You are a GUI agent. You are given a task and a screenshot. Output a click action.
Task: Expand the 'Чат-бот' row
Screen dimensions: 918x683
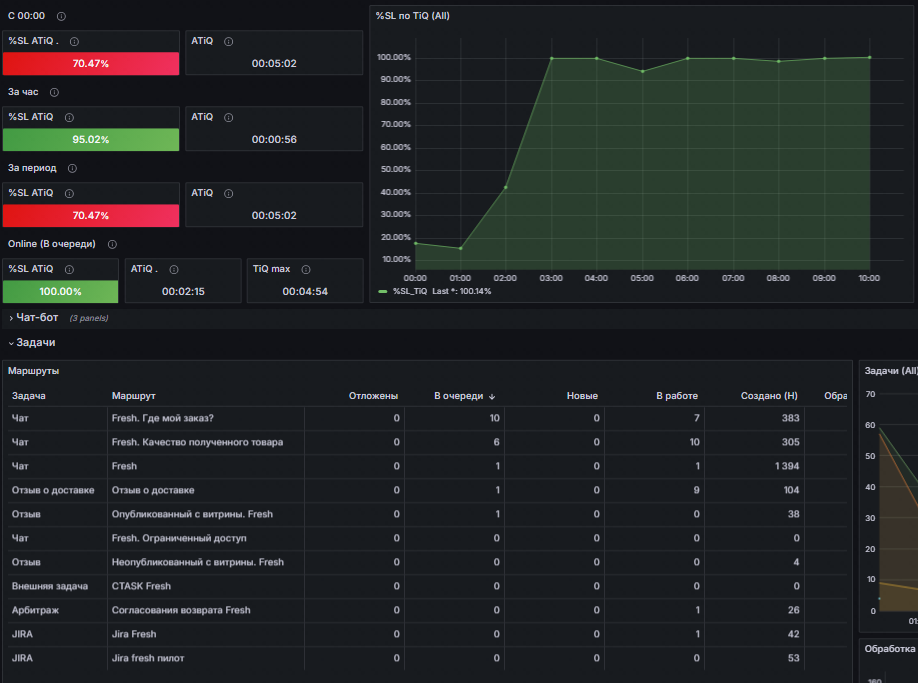point(37,318)
